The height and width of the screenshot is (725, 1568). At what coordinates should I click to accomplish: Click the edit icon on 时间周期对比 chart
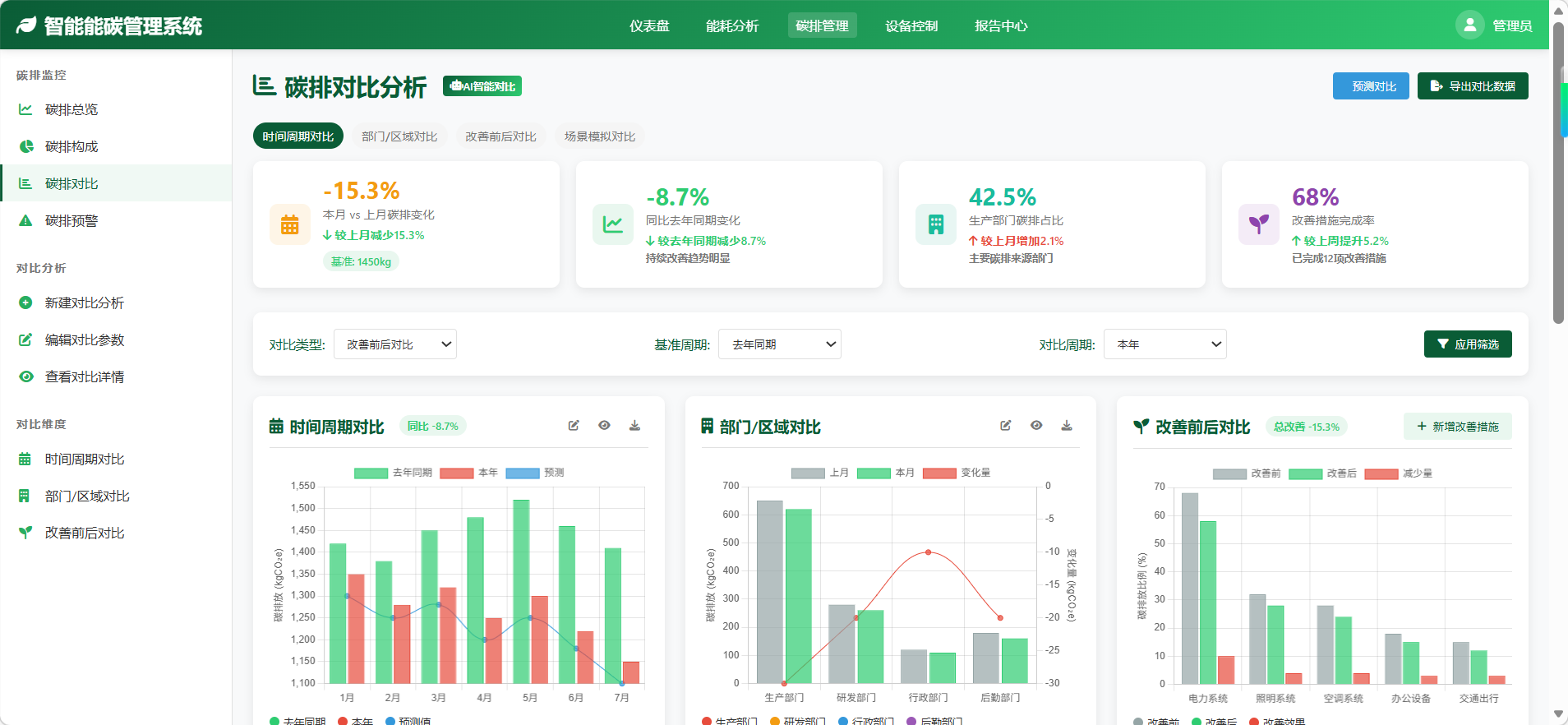[x=574, y=426]
